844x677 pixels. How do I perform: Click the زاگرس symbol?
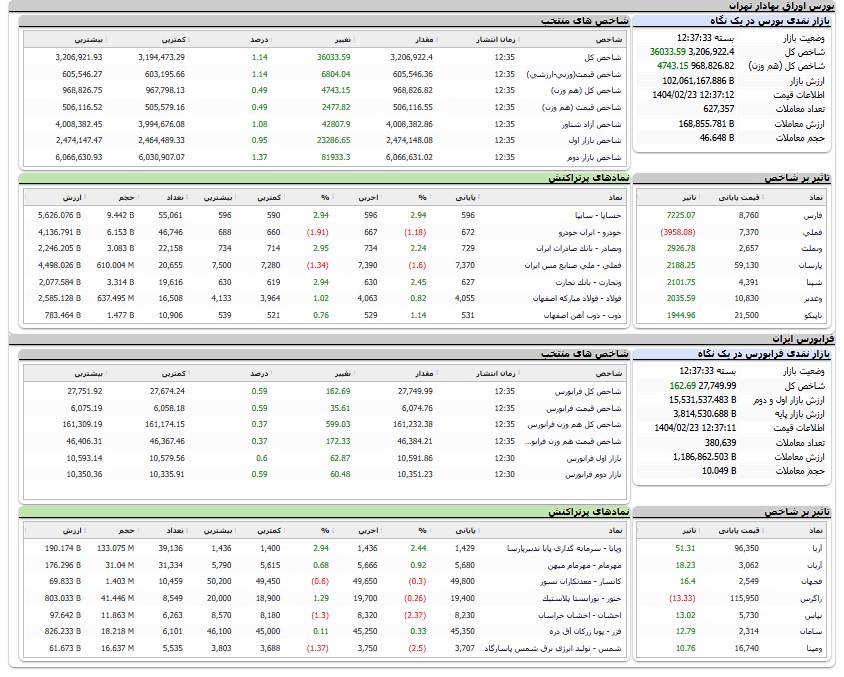click(x=811, y=598)
